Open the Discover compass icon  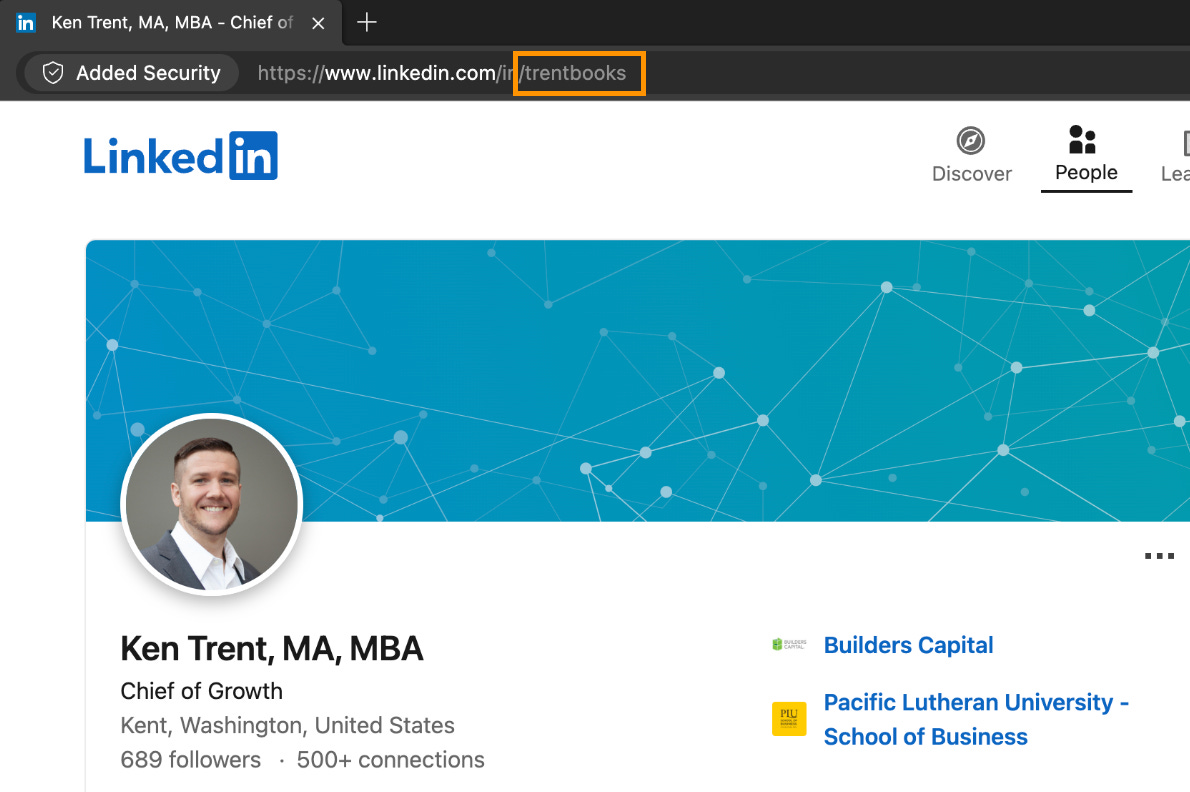pyautogui.click(x=971, y=141)
